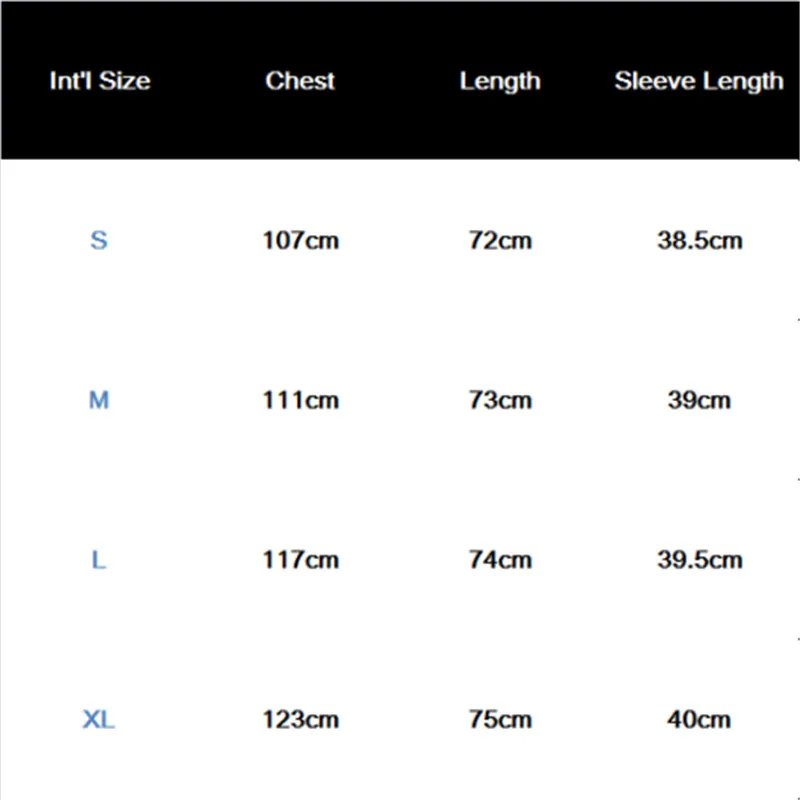Click the 72cm length value

click(x=500, y=240)
